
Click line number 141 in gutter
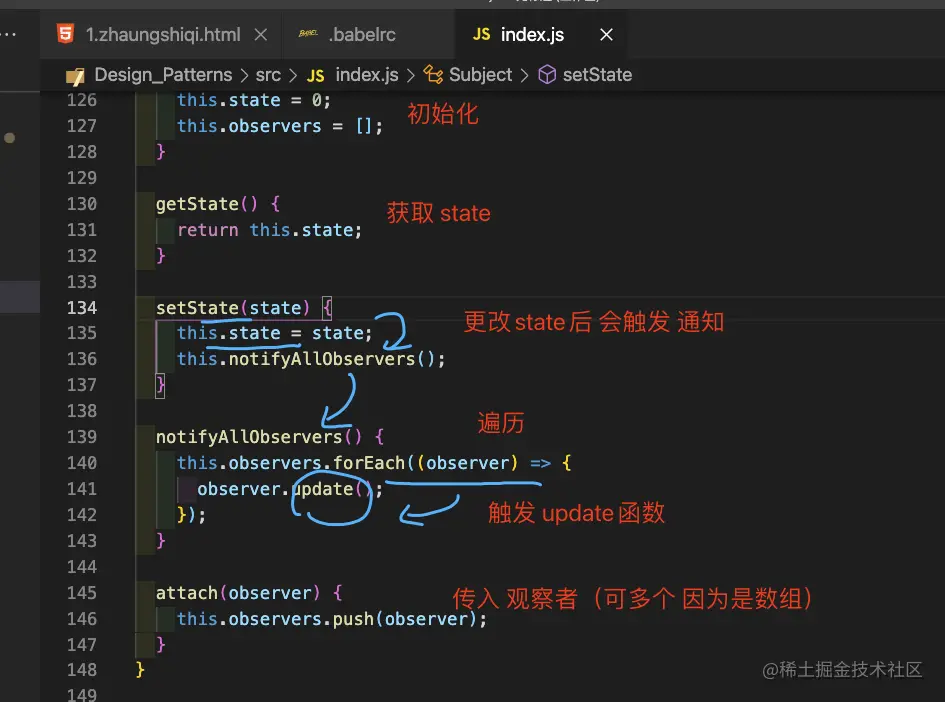(x=81, y=489)
